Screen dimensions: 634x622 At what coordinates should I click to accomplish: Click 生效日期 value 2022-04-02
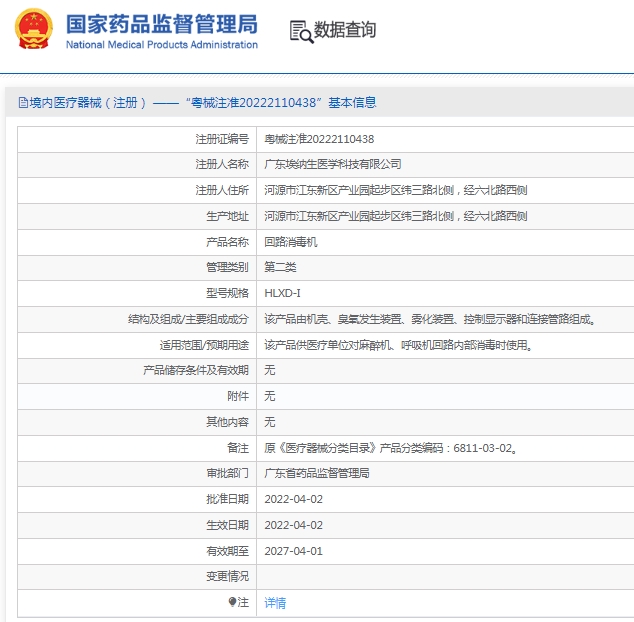pyautogui.click(x=294, y=525)
